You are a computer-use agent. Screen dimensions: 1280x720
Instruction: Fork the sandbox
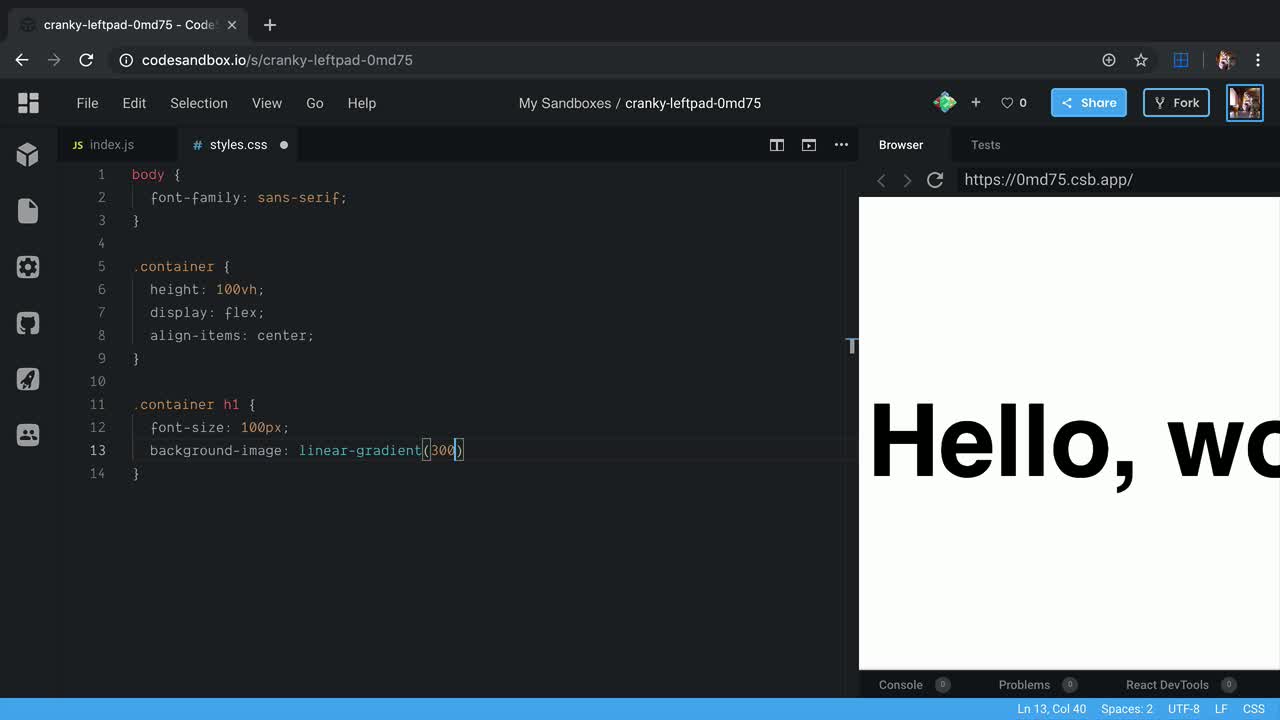pos(1176,102)
